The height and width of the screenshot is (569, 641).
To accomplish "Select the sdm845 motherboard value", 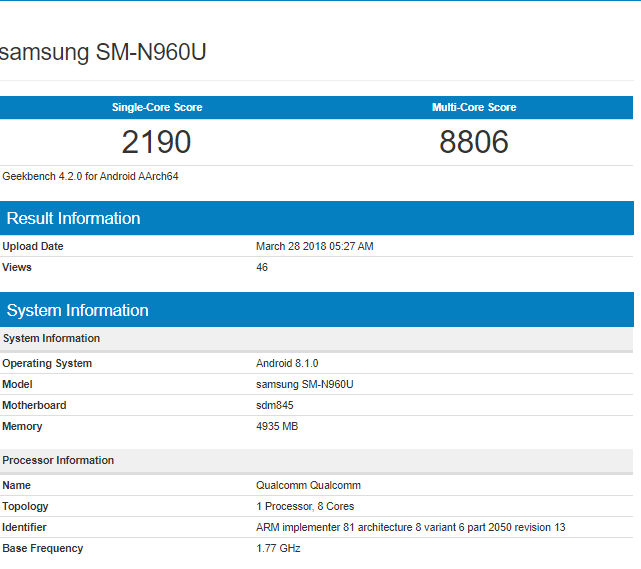I will coord(275,405).
